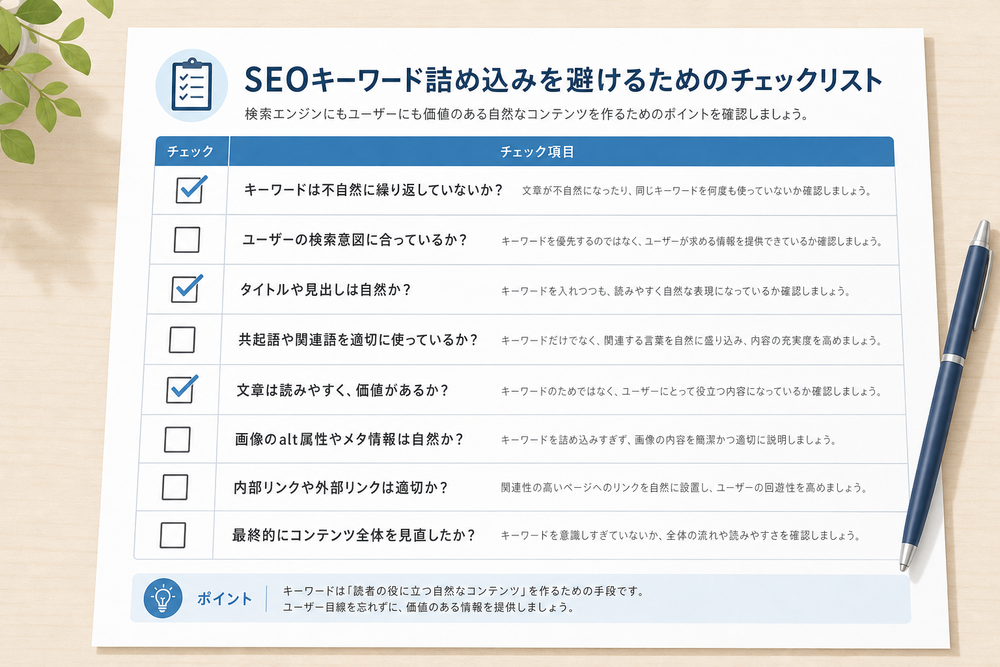Click the チェック column header
The width and height of the screenshot is (1000, 667).
pos(190,152)
